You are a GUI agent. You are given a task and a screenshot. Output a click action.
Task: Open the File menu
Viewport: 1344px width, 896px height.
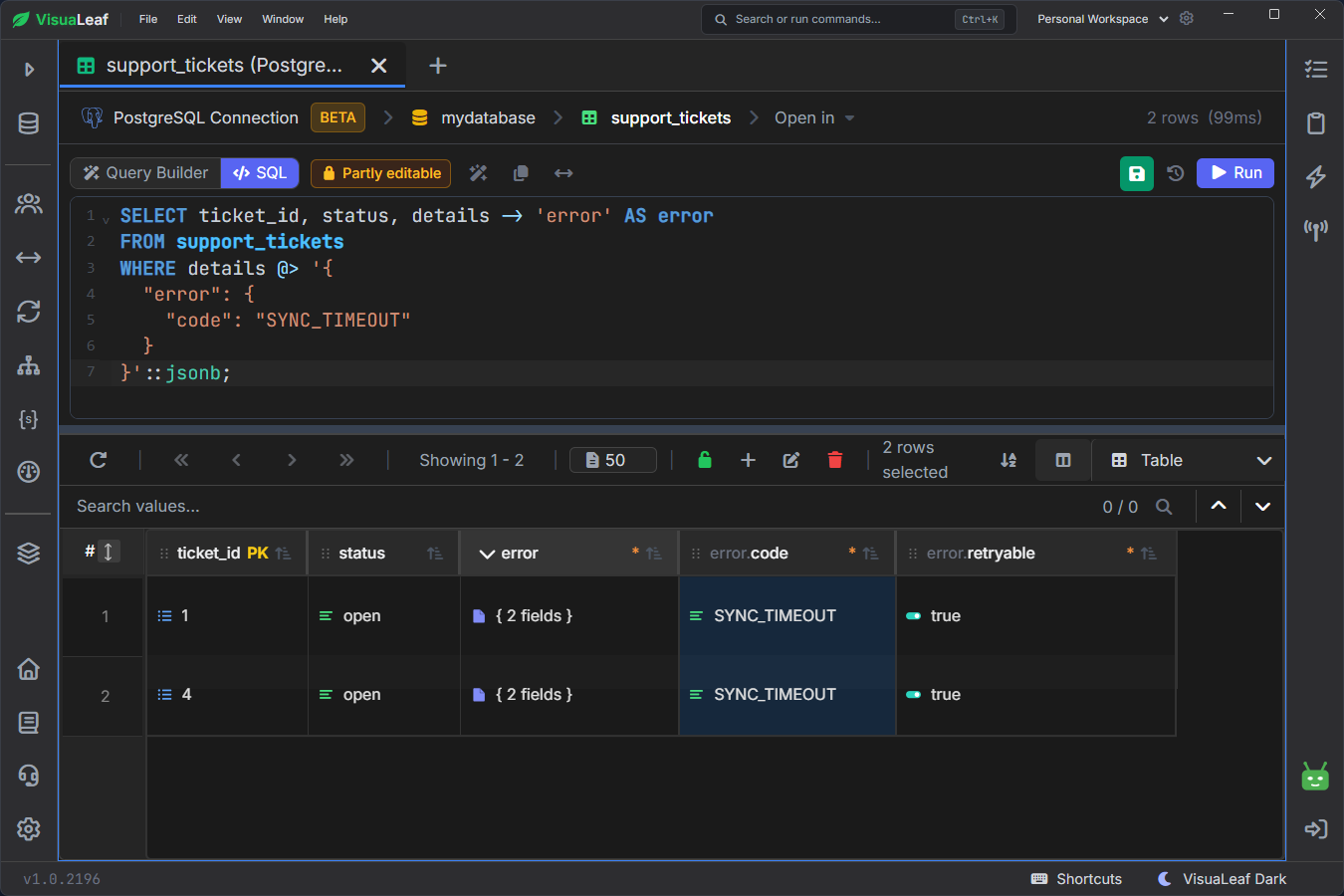tap(148, 19)
